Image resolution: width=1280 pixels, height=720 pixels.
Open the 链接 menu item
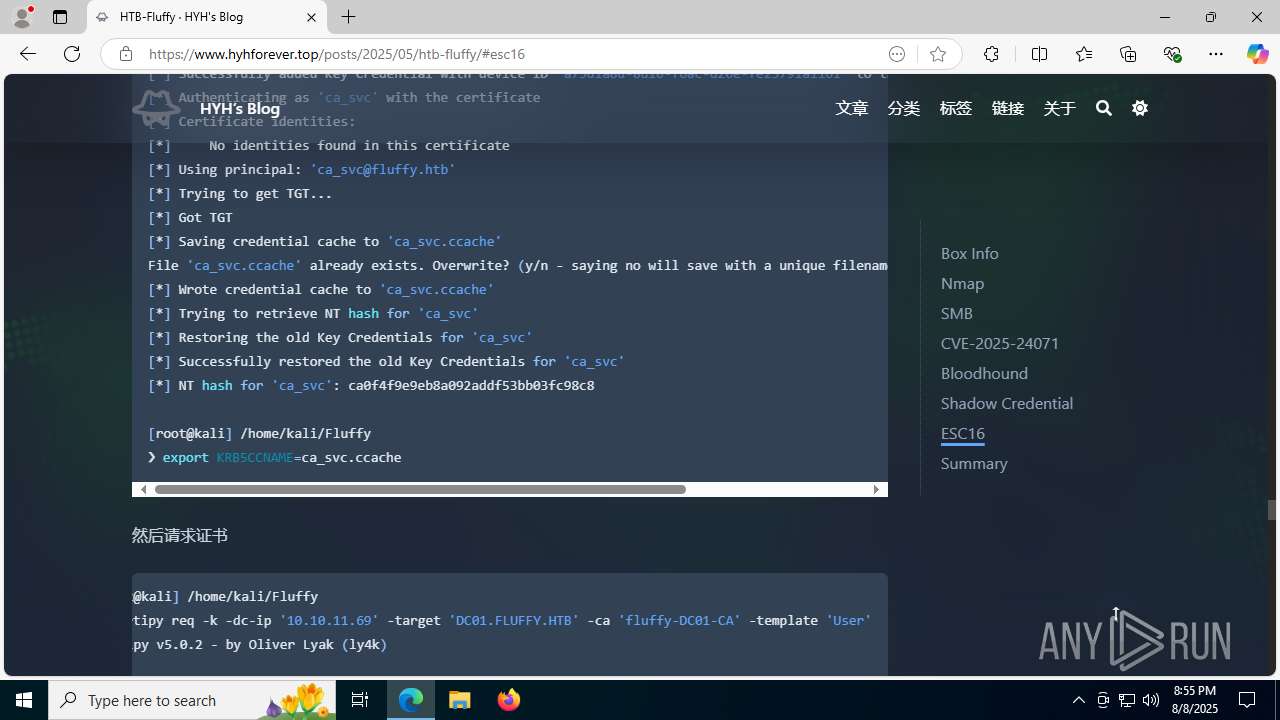click(1008, 108)
